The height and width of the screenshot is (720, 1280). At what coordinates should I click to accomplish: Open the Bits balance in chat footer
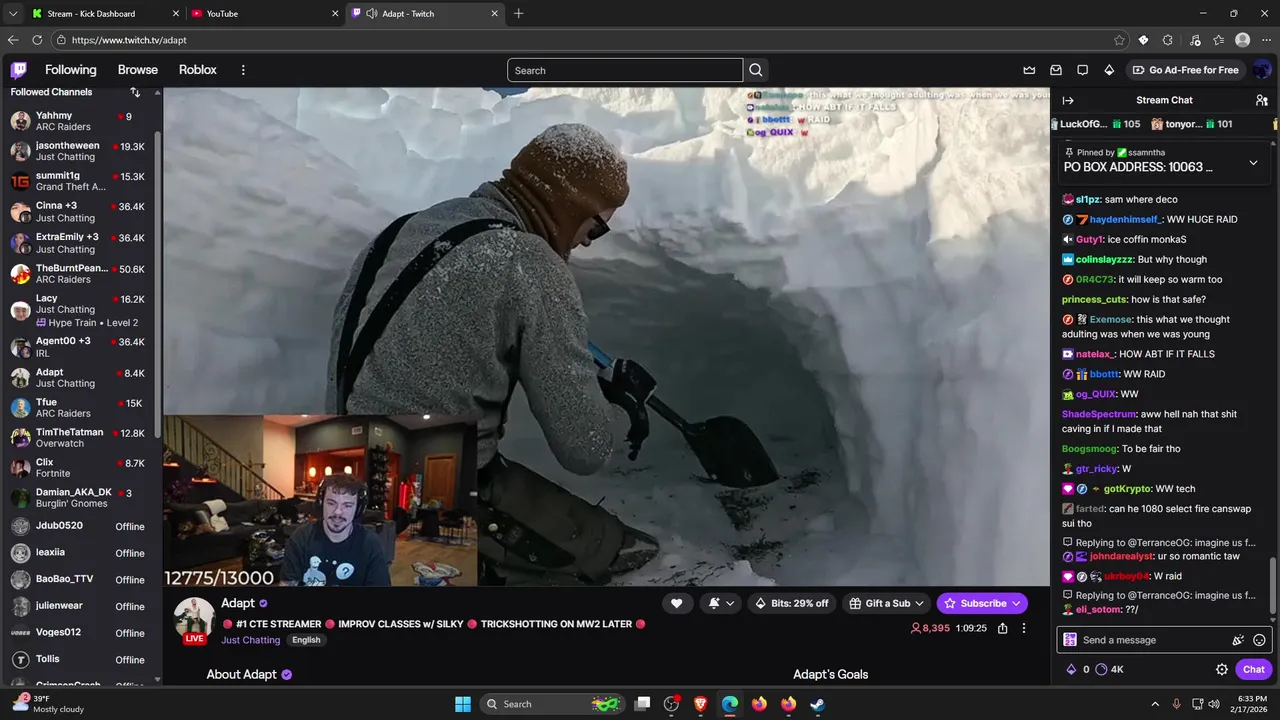click(x=1078, y=669)
